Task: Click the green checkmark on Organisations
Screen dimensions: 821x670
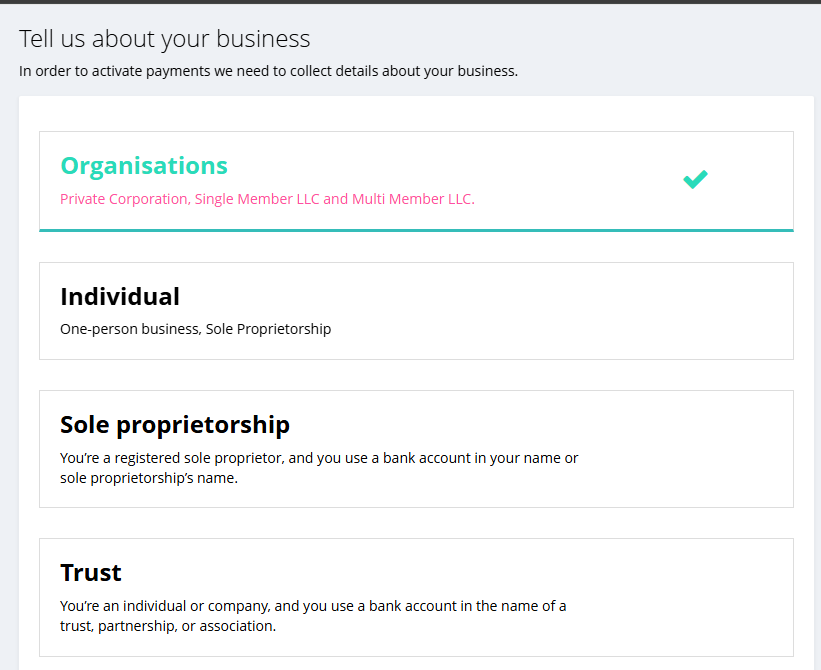Action: click(695, 179)
